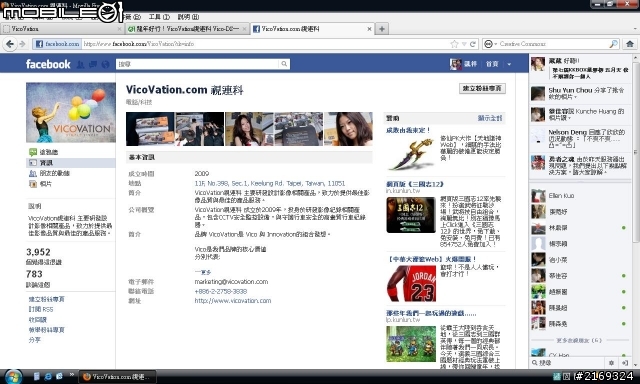
Task: Switch to the Vico-DS middle tab
Action: [186, 29]
